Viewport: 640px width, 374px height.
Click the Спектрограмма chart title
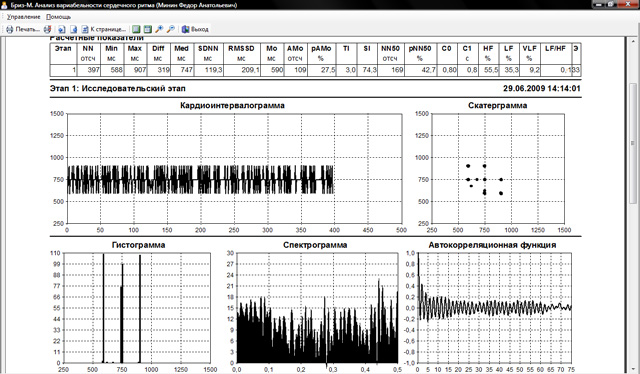click(x=315, y=245)
